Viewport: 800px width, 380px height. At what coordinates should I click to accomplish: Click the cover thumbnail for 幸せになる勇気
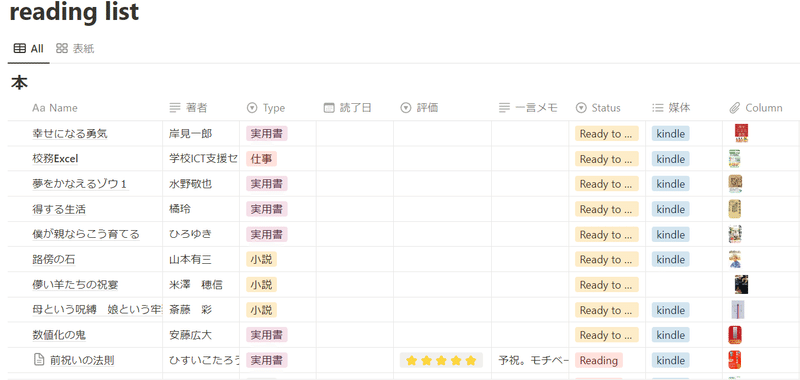point(741,134)
